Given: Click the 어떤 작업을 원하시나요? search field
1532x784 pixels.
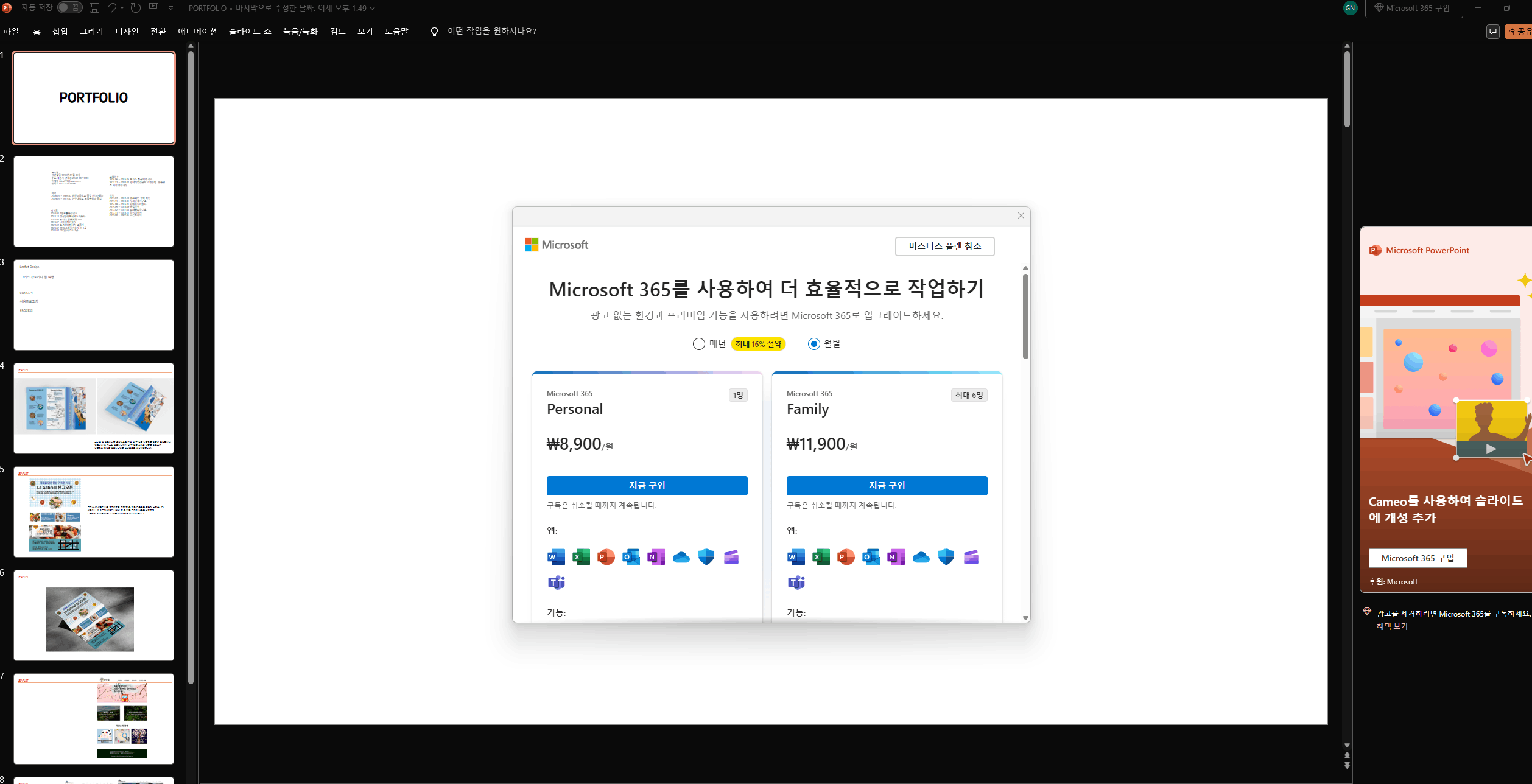Looking at the screenshot, I should (492, 31).
